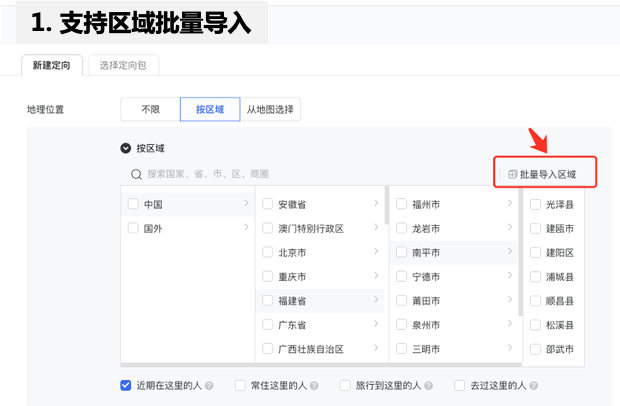Expand 澳门特别行政区 chevron arrow
This screenshot has height=406, width=620.
coord(376,227)
